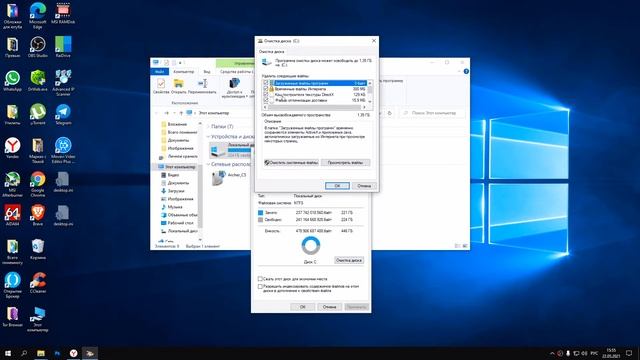Click Свойства icon in Explorer ribbon
The image size is (640, 360).
coord(161,87)
